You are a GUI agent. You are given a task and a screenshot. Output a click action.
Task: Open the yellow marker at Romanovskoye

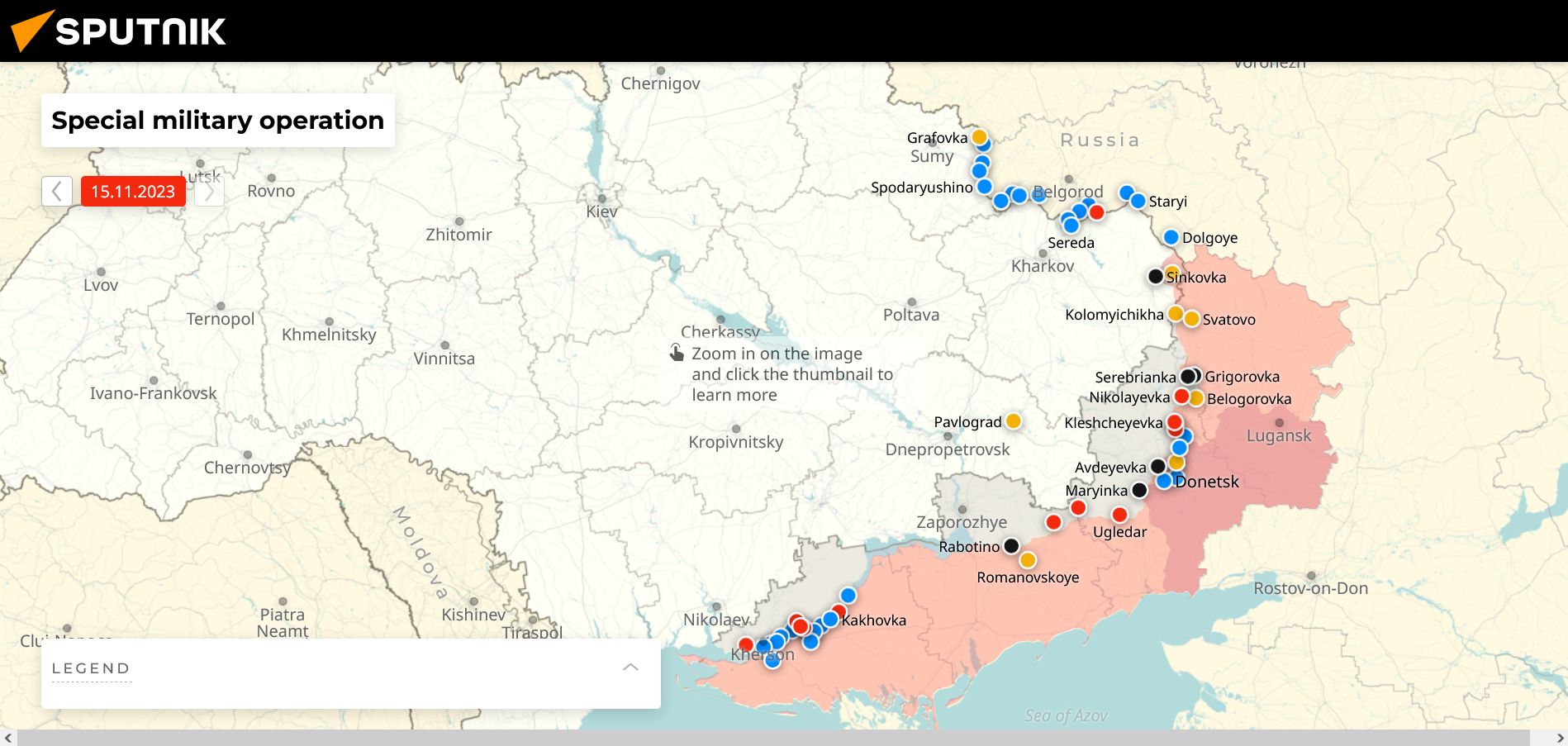coord(1028,560)
